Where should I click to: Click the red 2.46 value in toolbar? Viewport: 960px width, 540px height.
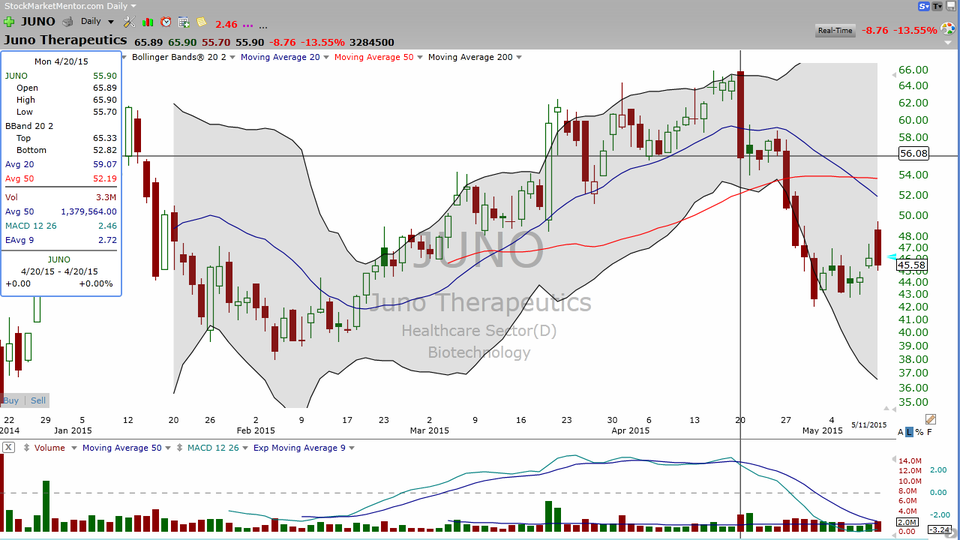(226, 24)
